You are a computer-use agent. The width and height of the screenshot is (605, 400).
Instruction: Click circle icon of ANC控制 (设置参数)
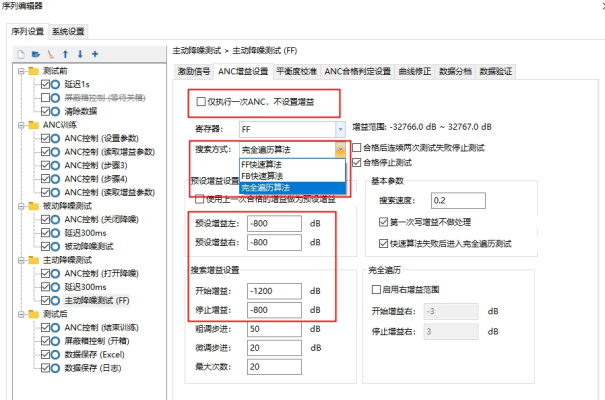pyautogui.click(x=56, y=138)
